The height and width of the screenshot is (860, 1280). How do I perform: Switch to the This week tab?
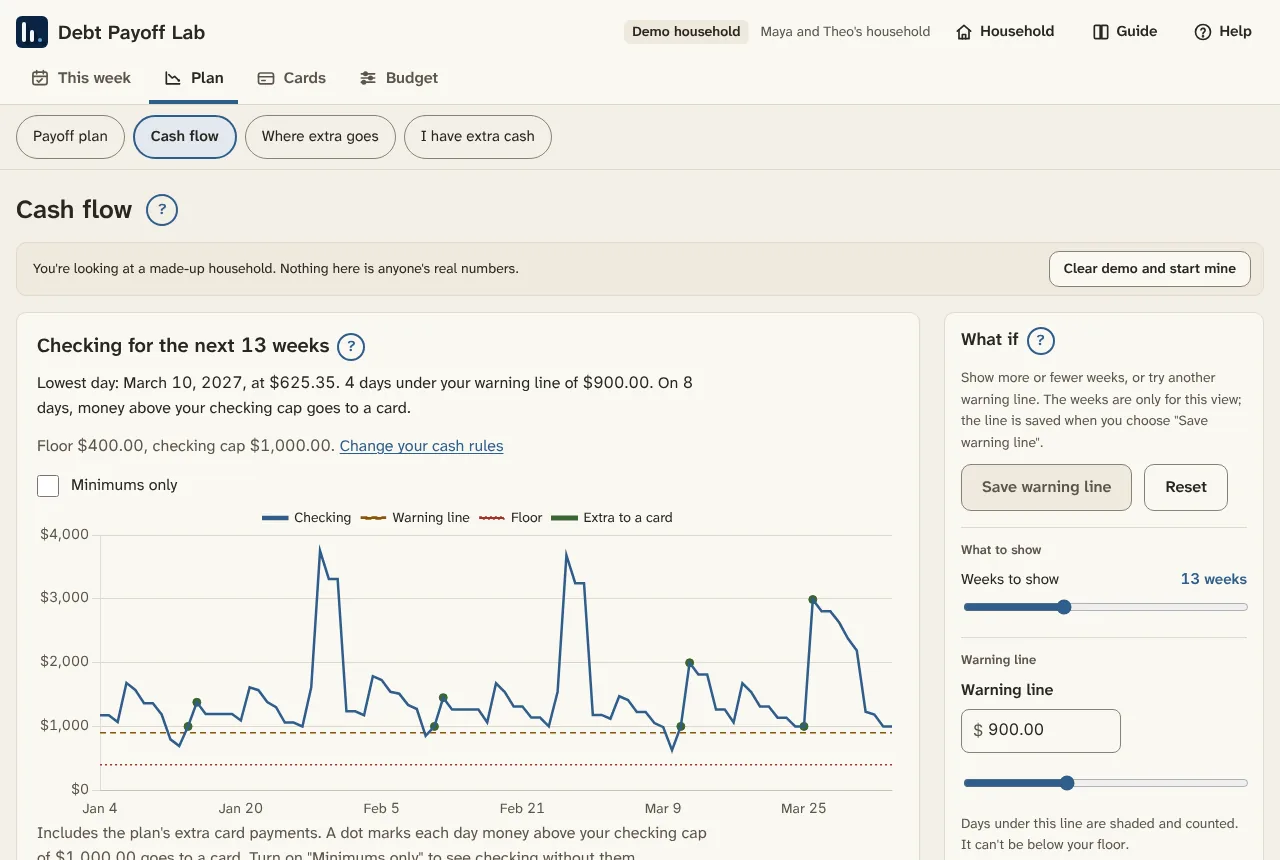pos(81,78)
